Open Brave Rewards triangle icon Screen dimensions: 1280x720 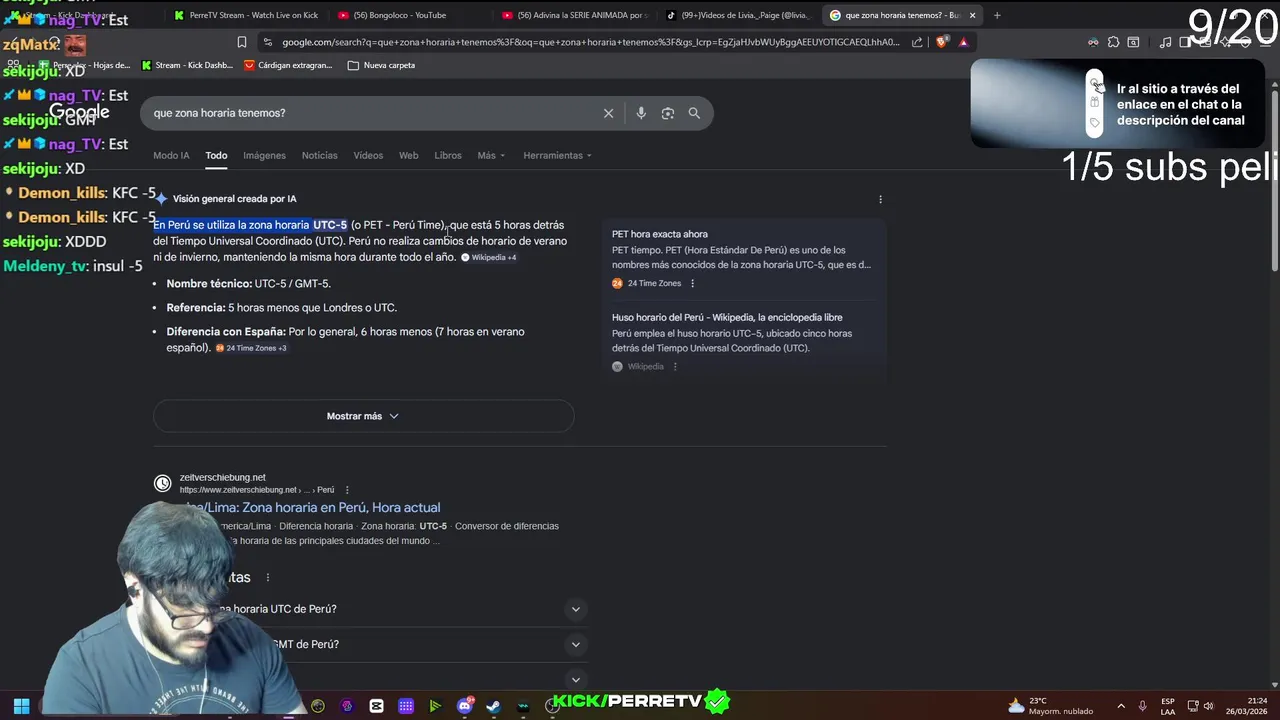tap(963, 42)
